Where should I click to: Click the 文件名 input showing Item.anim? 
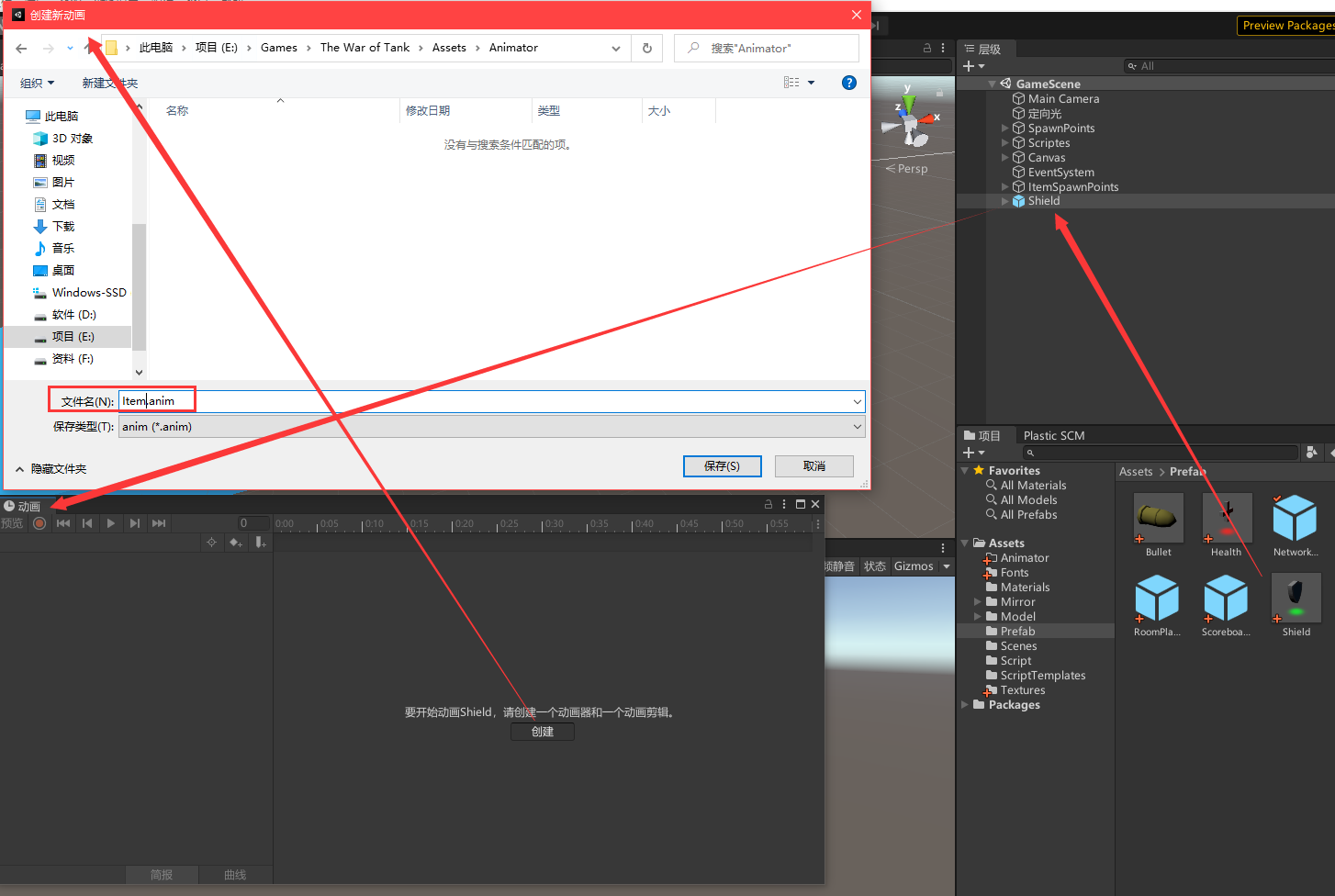pos(156,399)
